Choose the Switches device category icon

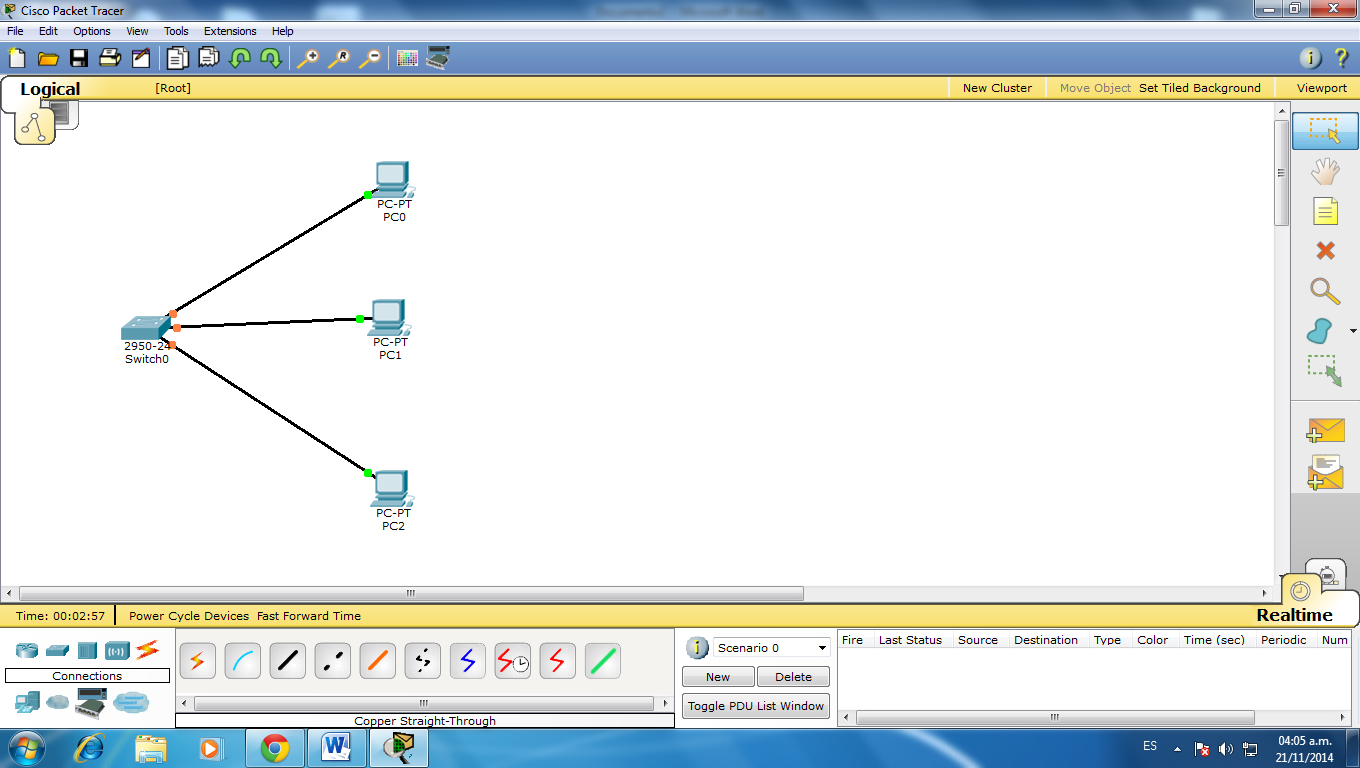[57, 651]
